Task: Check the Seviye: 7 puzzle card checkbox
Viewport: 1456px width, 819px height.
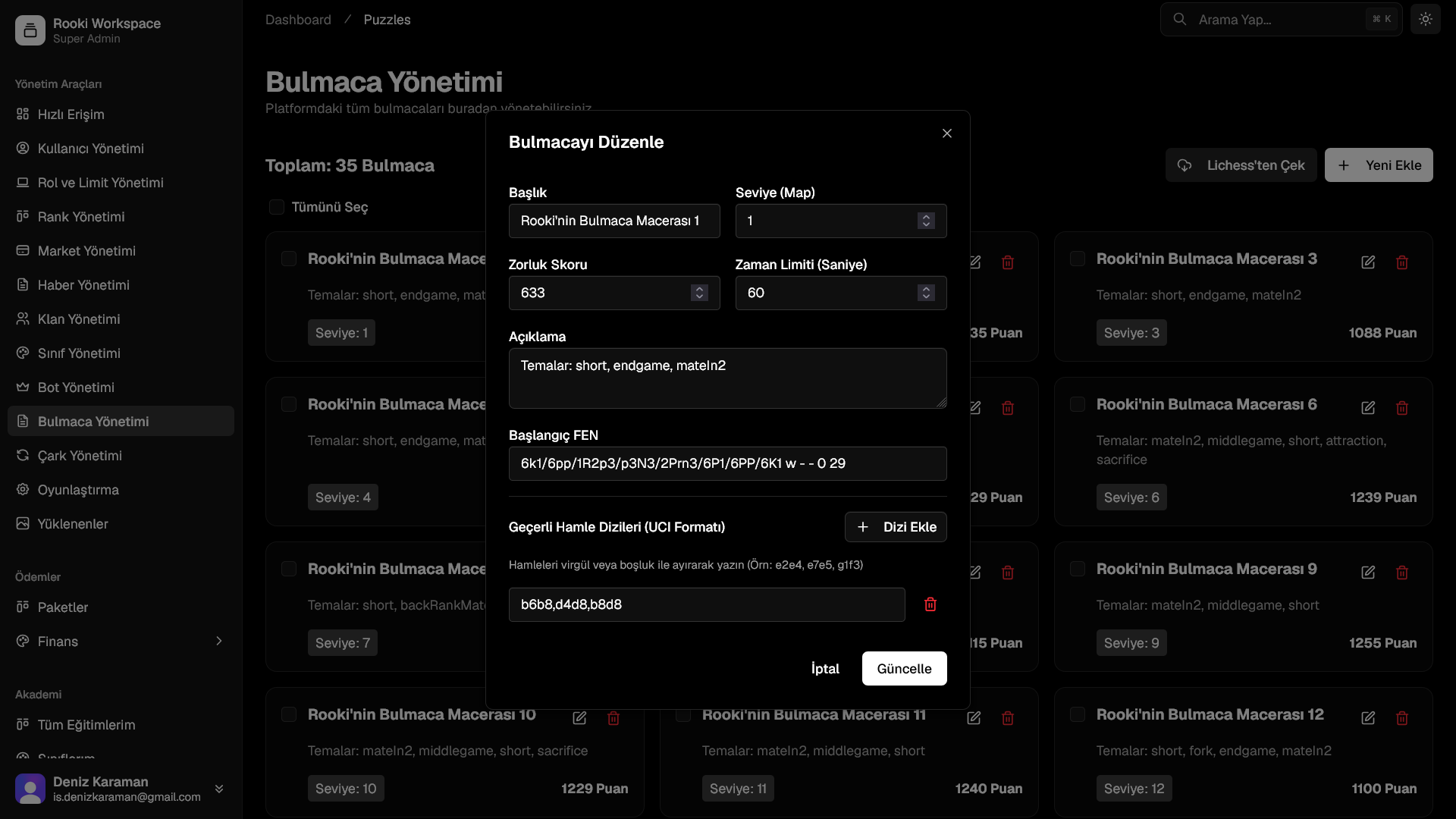Action: [x=289, y=569]
